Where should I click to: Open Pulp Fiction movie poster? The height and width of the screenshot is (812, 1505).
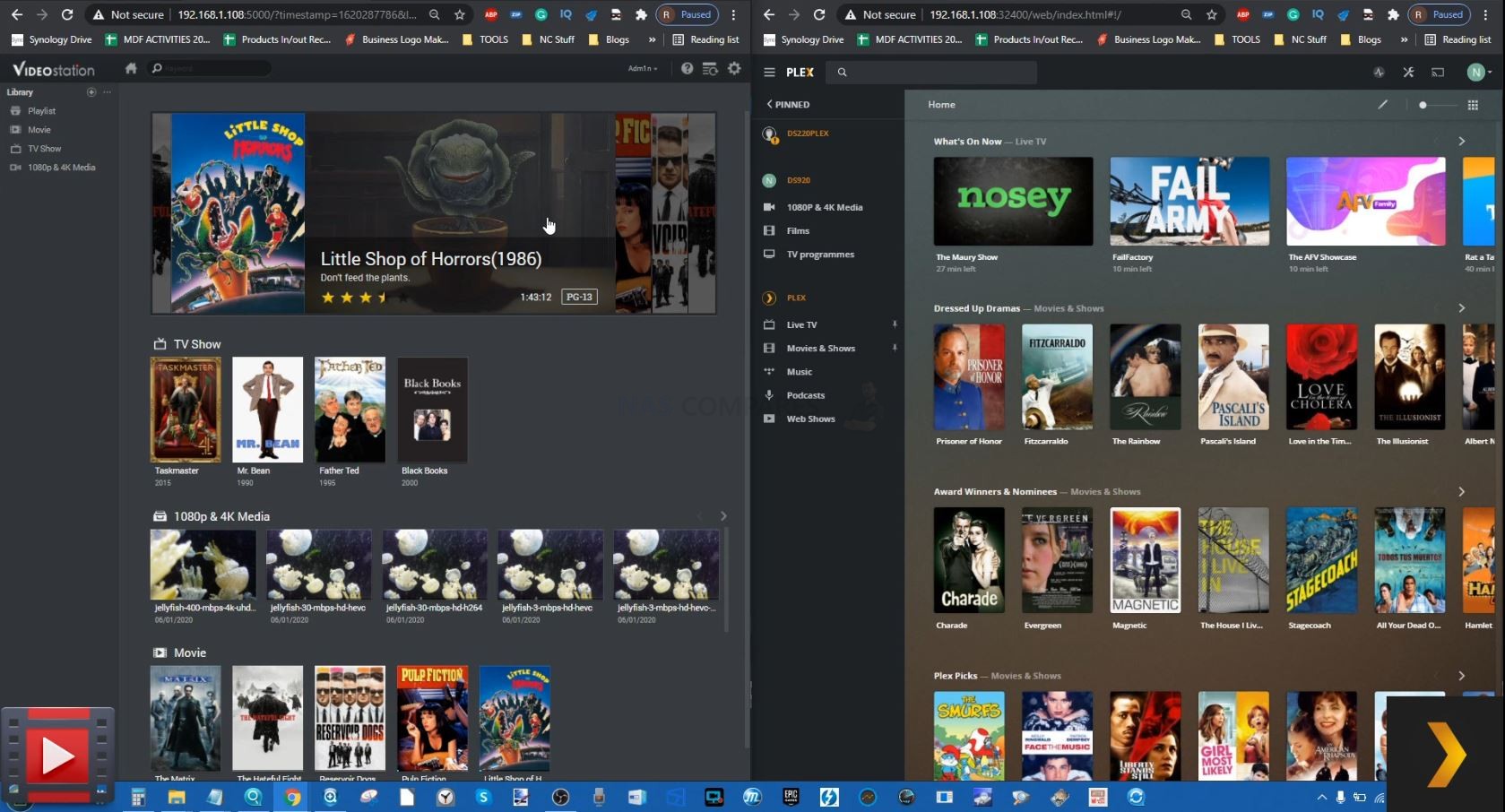[432, 718]
